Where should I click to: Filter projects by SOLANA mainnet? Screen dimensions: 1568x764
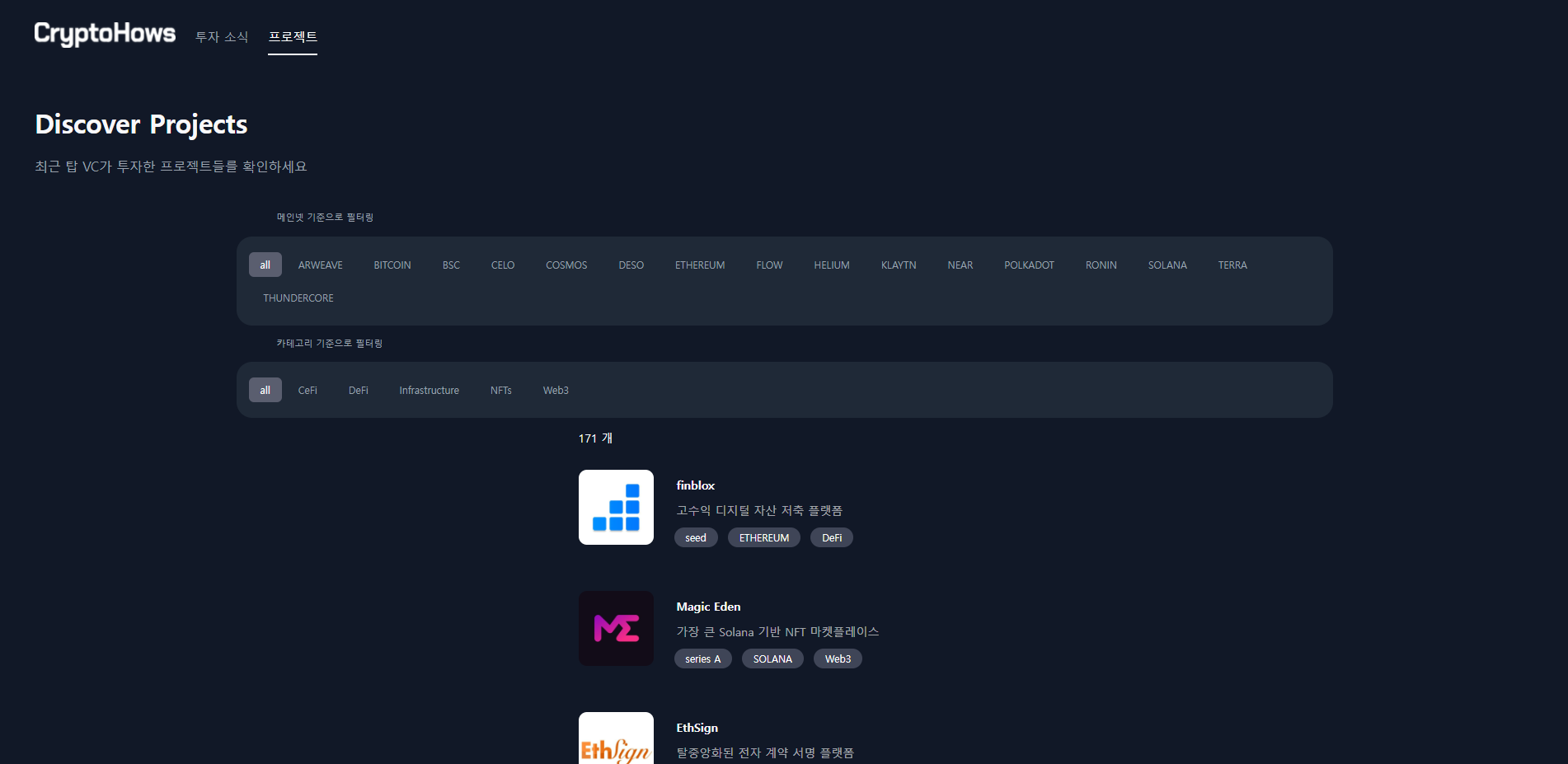click(1167, 265)
